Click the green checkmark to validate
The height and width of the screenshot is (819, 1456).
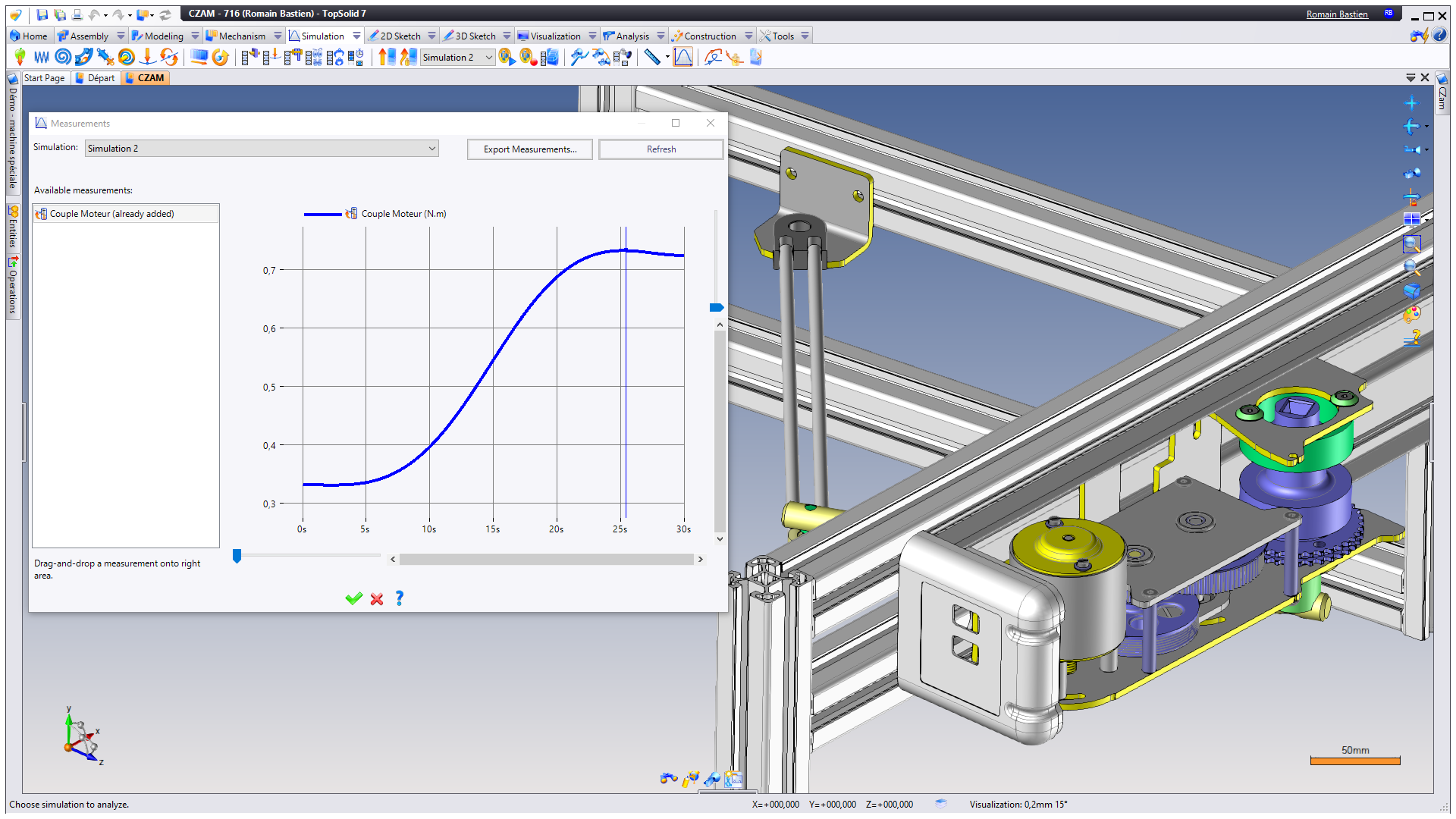353,599
